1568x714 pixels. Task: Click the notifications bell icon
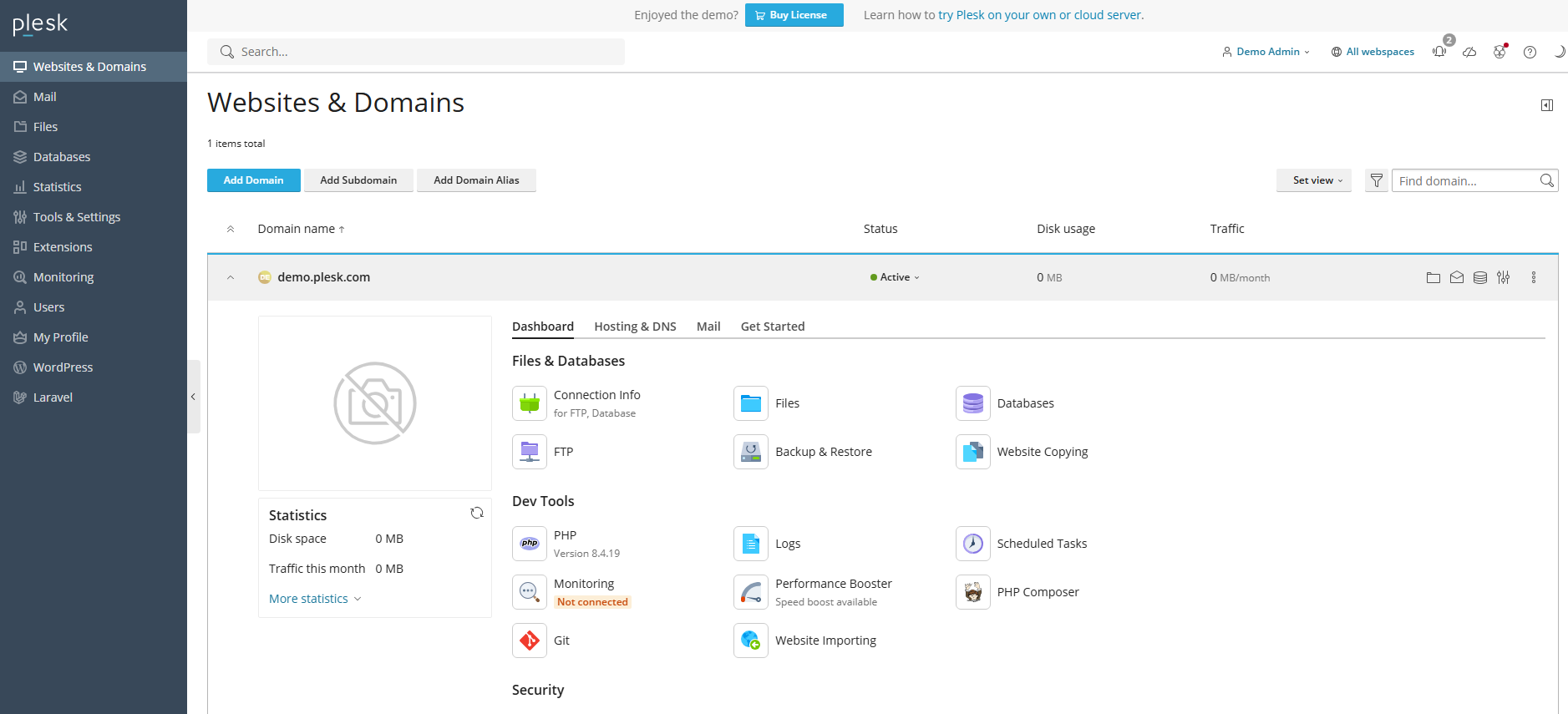click(x=1439, y=52)
